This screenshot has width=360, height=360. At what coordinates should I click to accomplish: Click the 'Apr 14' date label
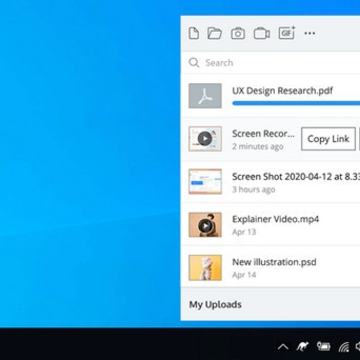(244, 275)
